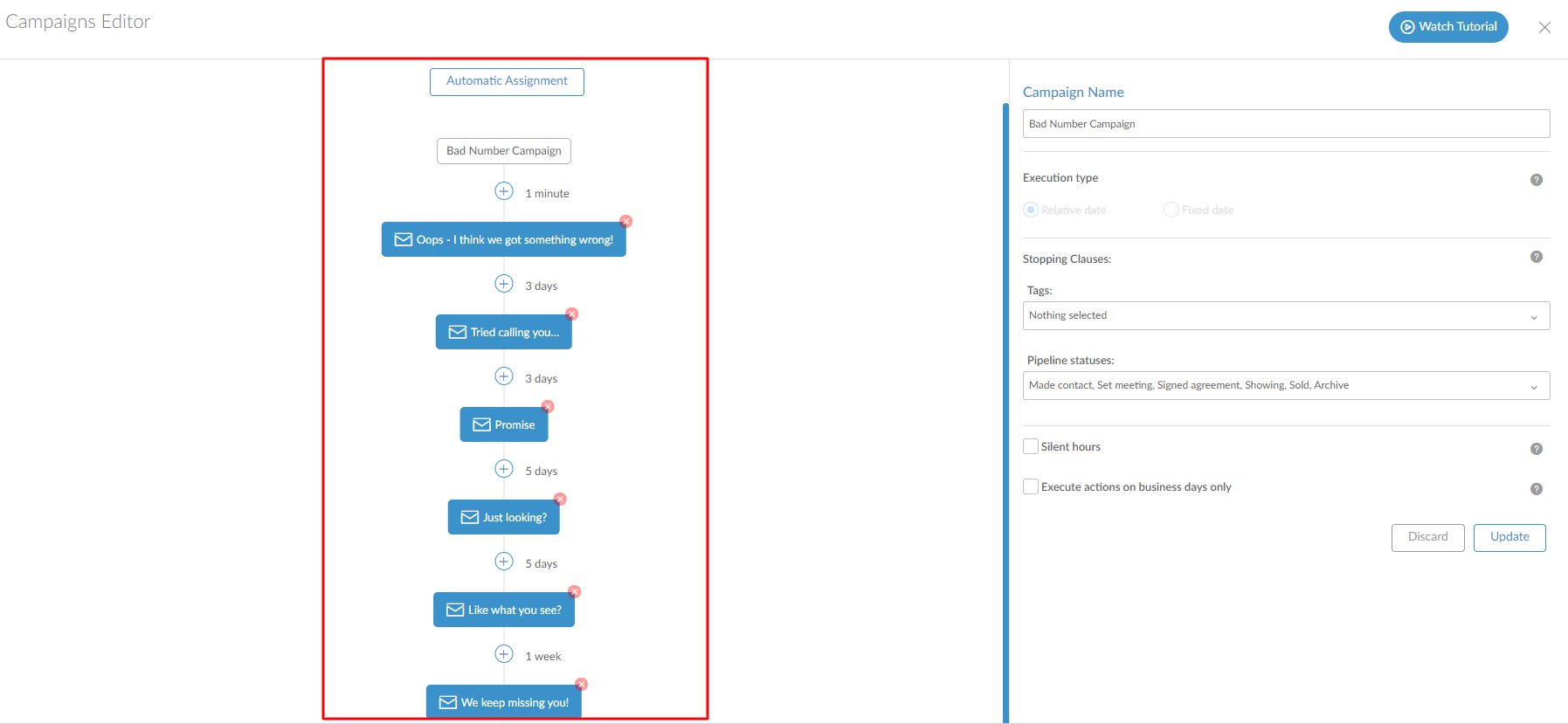Select Fixed date execution type
Viewport: 1568px width, 724px height.
pyautogui.click(x=1171, y=210)
